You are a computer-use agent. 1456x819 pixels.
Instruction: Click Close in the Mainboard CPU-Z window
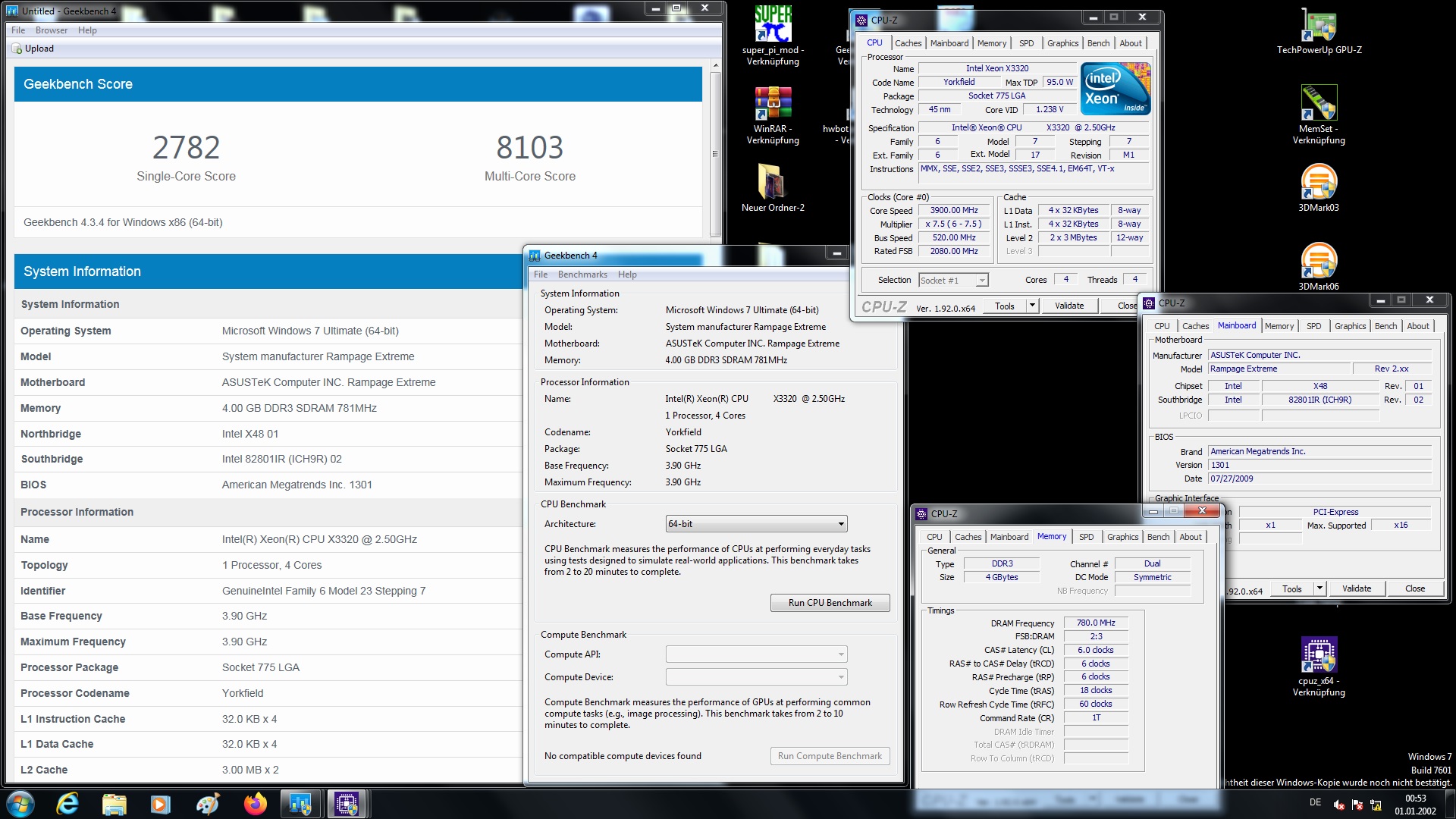pyautogui.click(x=1414, y=588)
